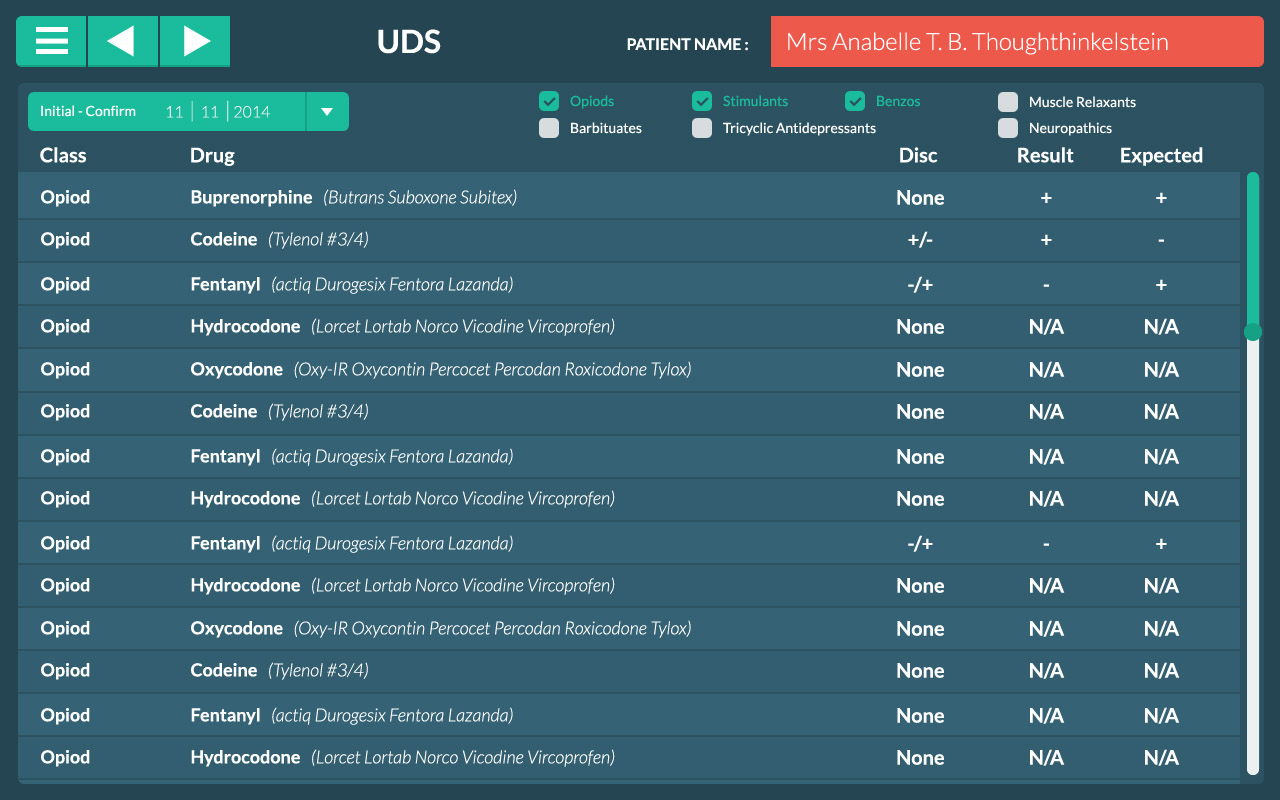Screen dimensions: 1280x800
Task: Click the year 2014 date field
Action: [252, 112]
